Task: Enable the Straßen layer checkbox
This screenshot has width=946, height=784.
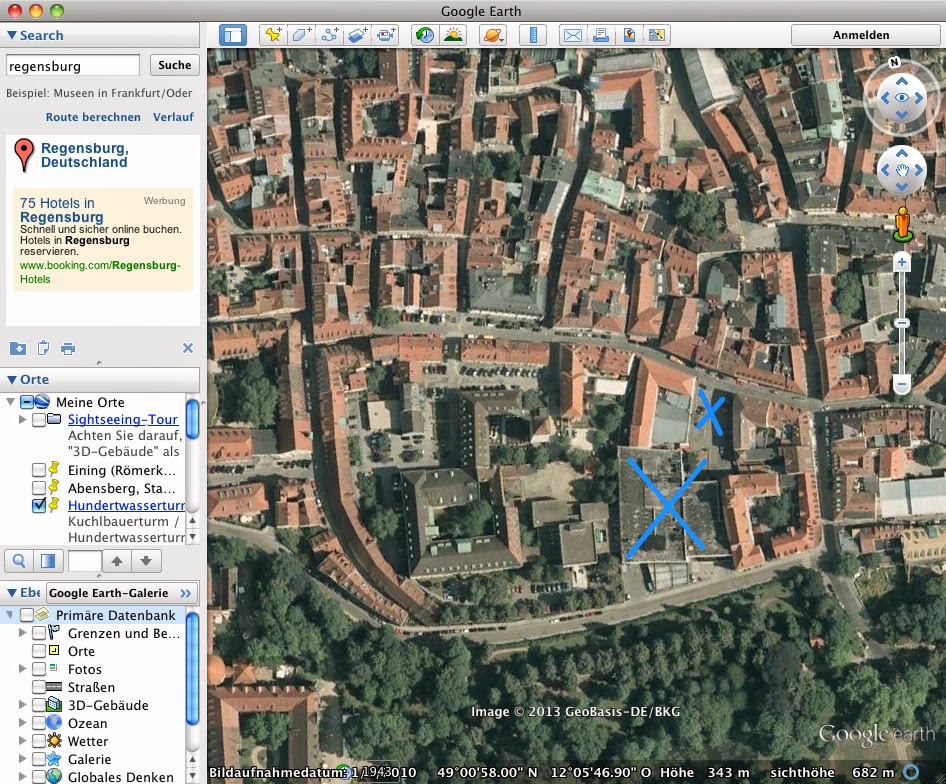Action: 39,687
